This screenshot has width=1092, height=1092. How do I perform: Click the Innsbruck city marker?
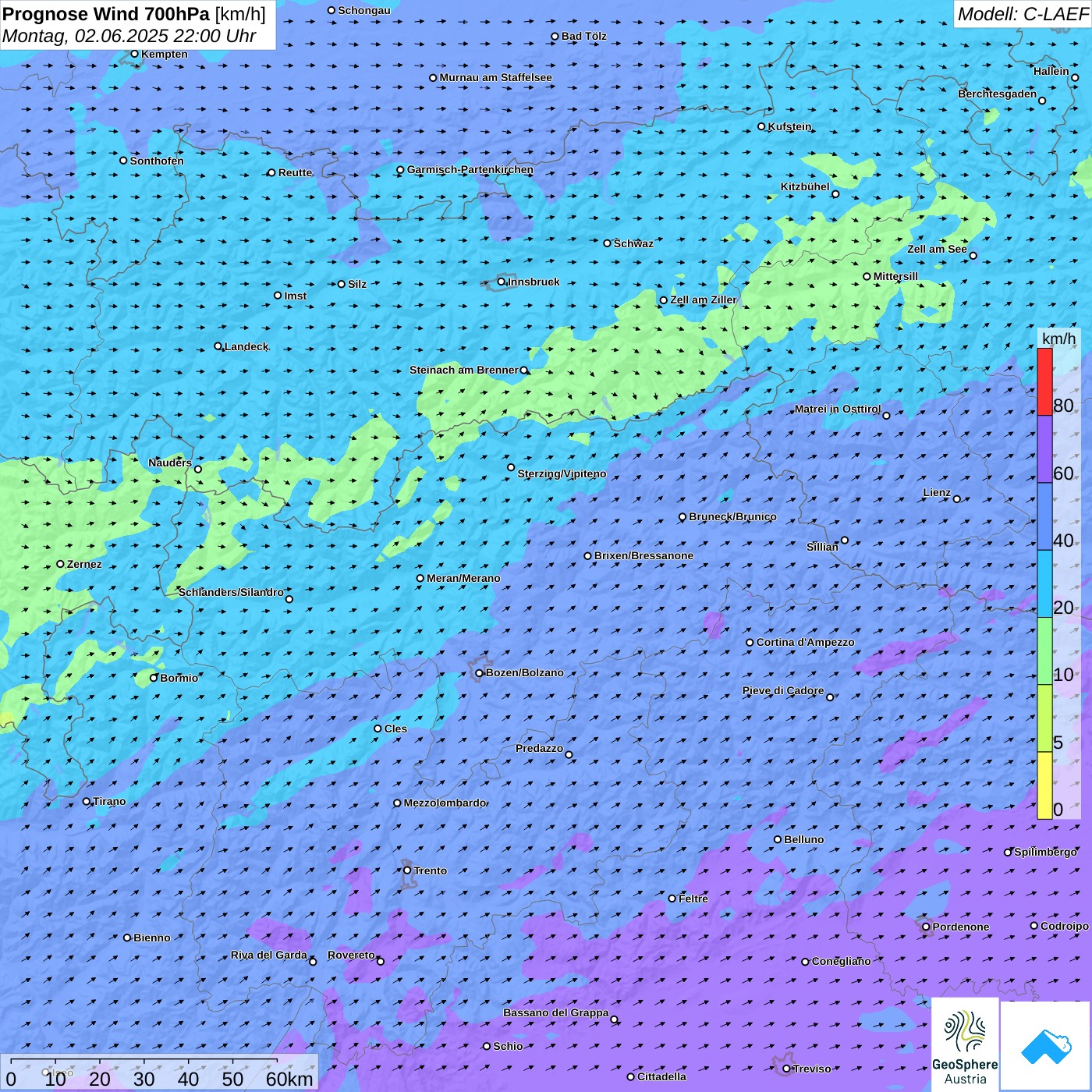502,282
